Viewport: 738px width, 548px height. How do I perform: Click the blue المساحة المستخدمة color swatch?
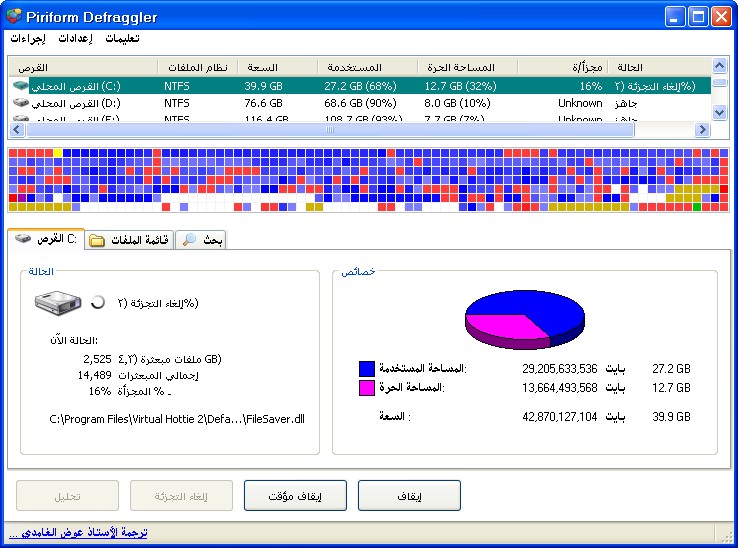(x=367, y=369)
